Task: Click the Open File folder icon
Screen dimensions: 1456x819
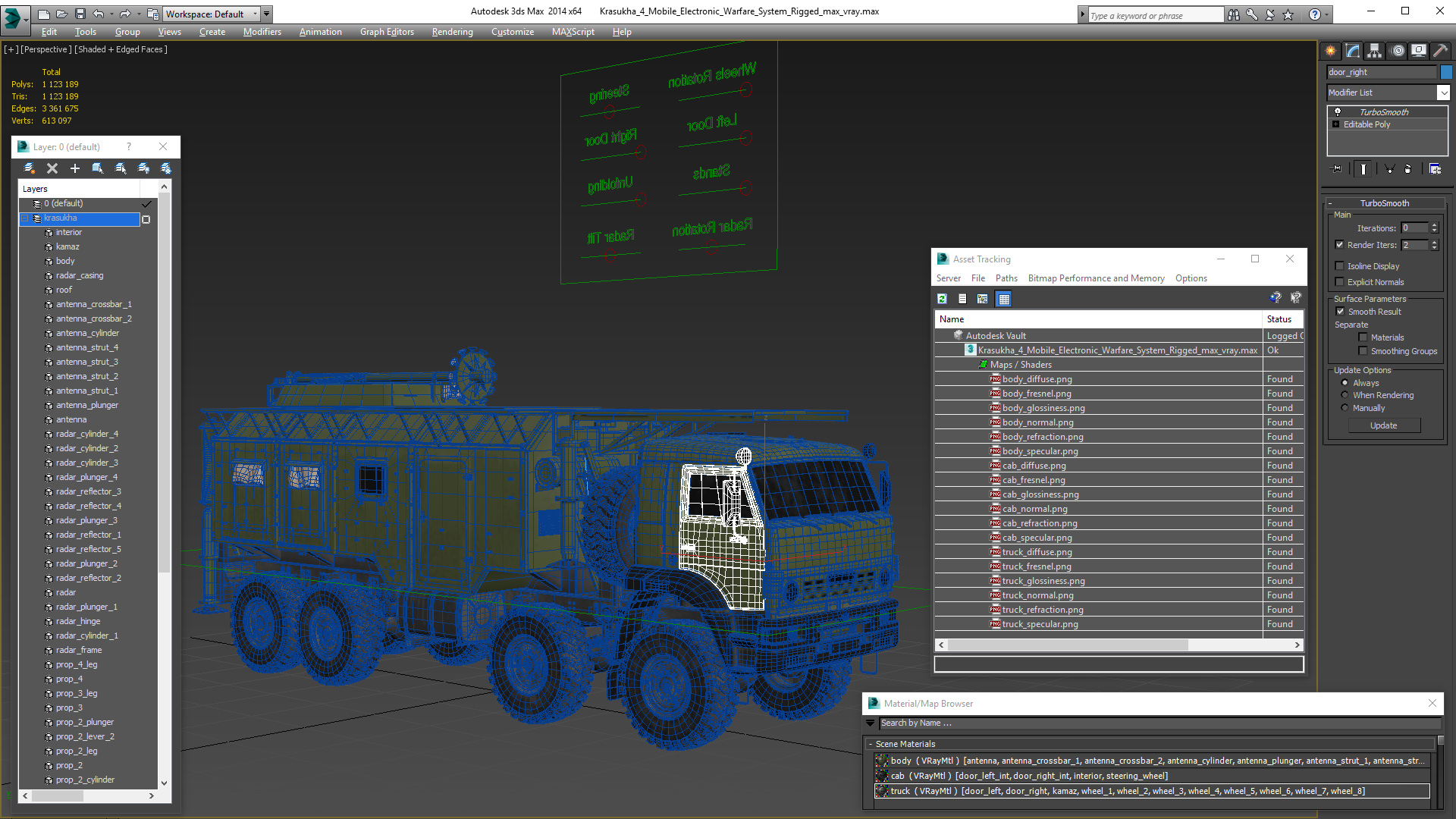Action: point(61,14)
